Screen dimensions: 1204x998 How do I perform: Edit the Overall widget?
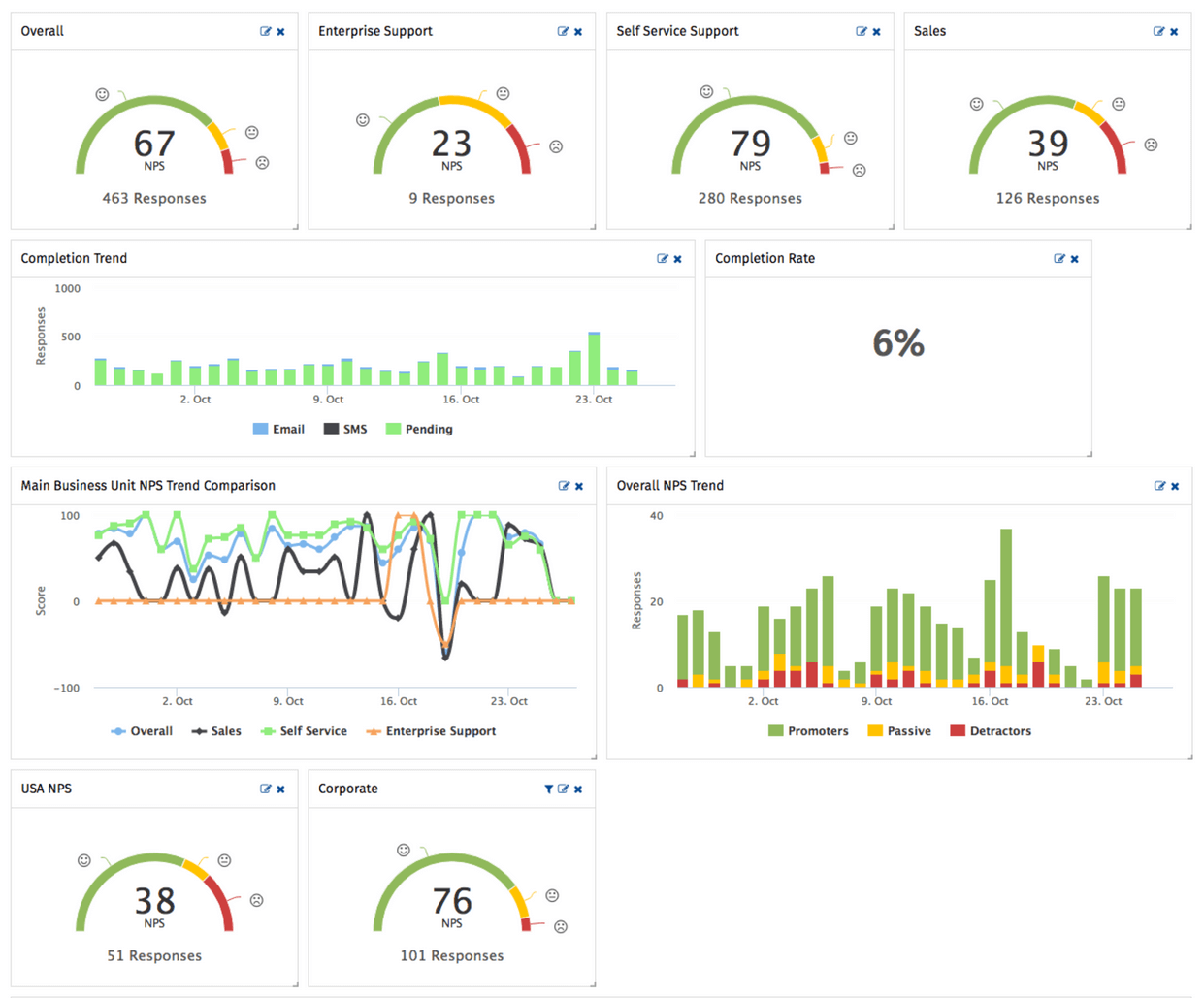[x=266, y=32]
